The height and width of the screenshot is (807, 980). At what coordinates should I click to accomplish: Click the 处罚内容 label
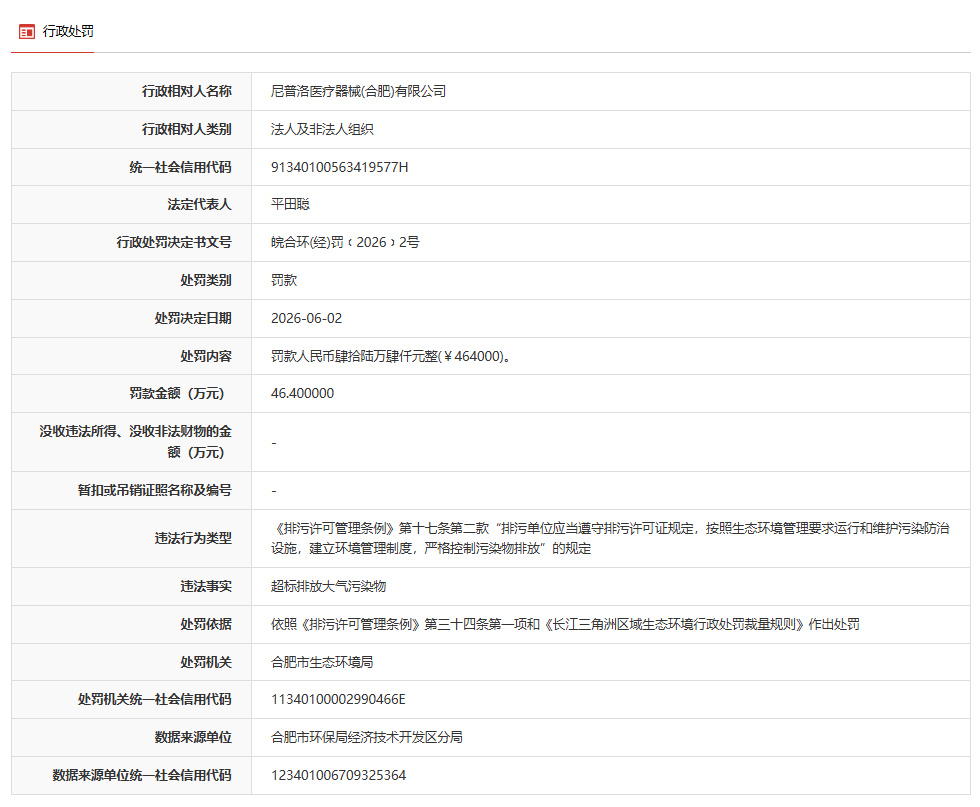coord(206,356)
